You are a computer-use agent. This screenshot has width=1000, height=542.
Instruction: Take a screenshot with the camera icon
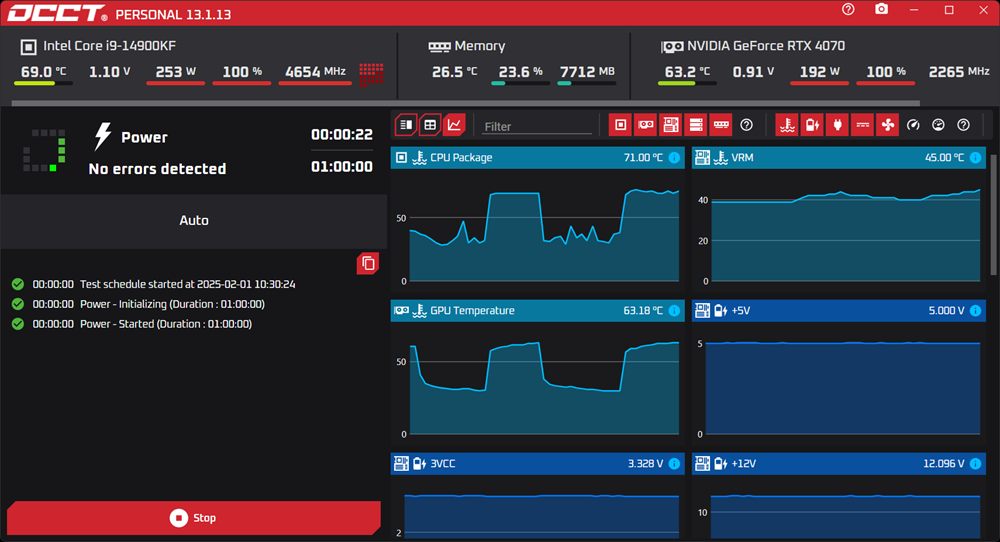(x=881, y=10)
